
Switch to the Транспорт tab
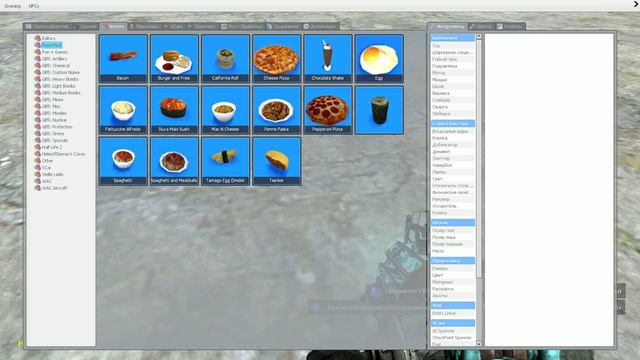click(202, 27)
